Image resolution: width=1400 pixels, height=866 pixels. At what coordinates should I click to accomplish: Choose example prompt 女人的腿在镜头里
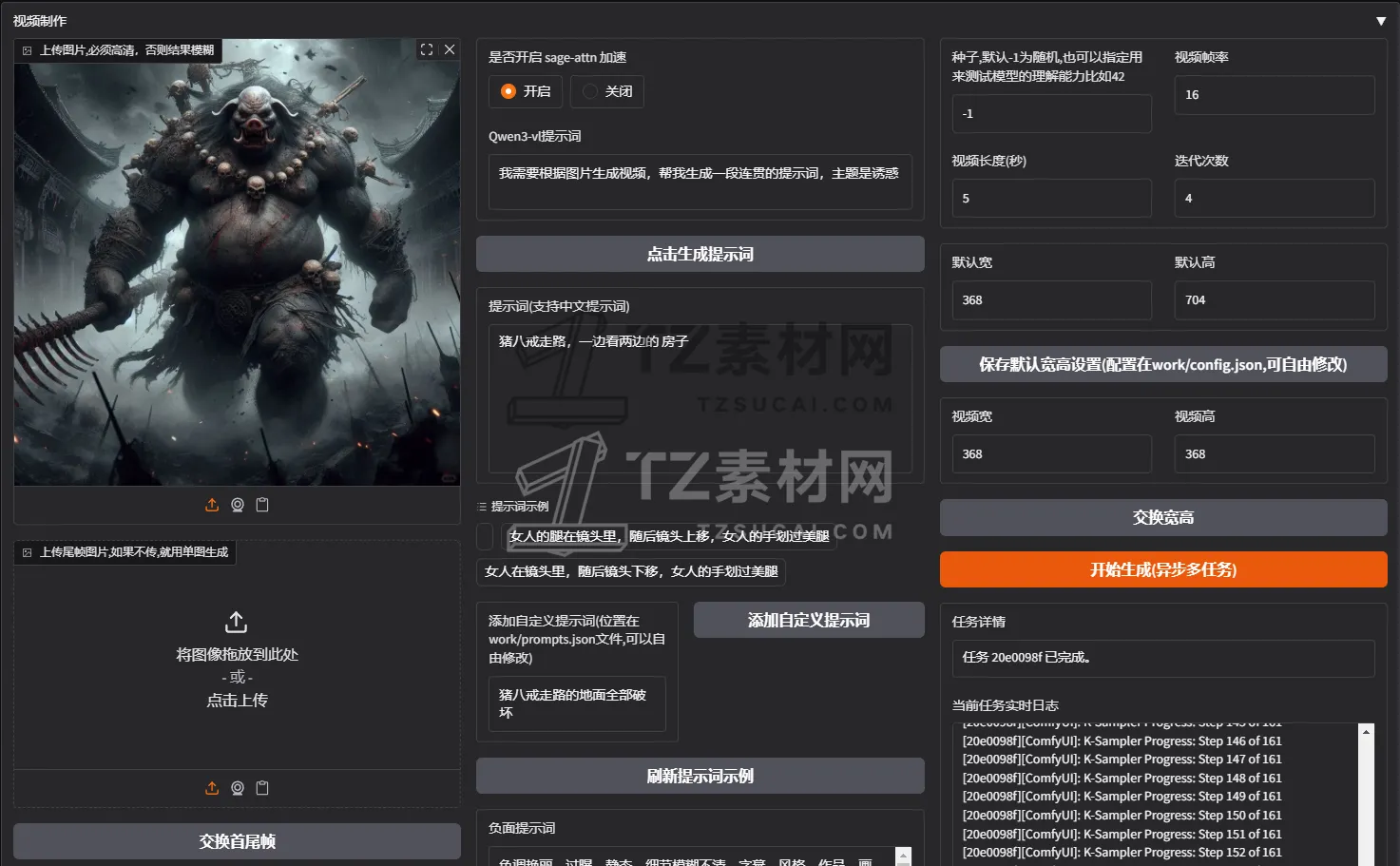coord(669,536)
